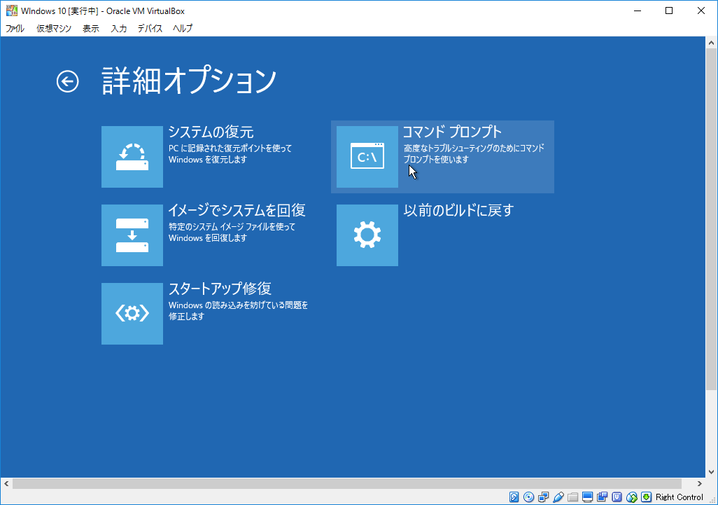
Task: Click the display monitor status icon
Action: pyautogui.click(x=587, y=497)
